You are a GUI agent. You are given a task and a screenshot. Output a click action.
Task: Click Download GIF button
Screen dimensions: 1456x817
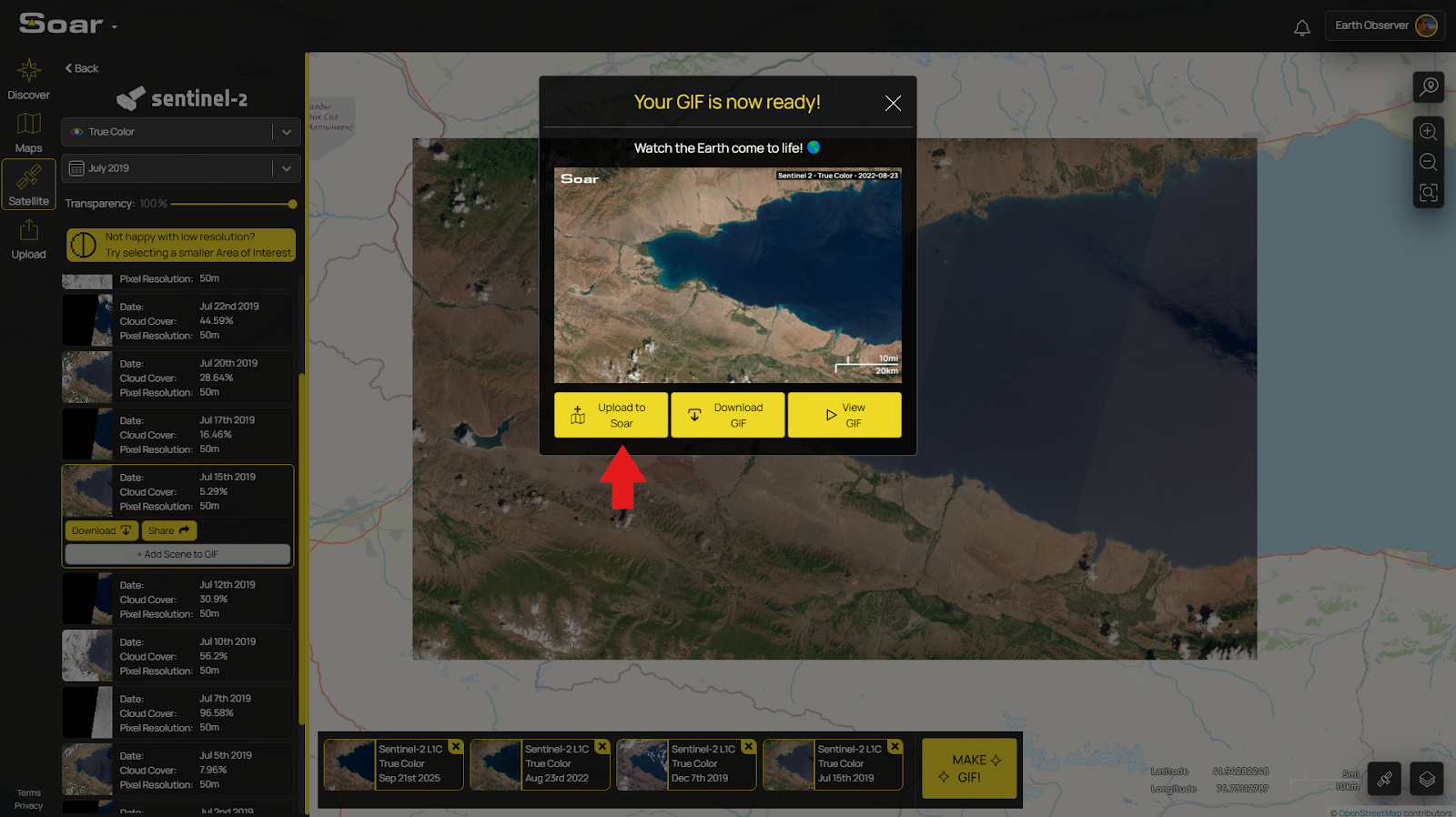click(x=727, y=415)
